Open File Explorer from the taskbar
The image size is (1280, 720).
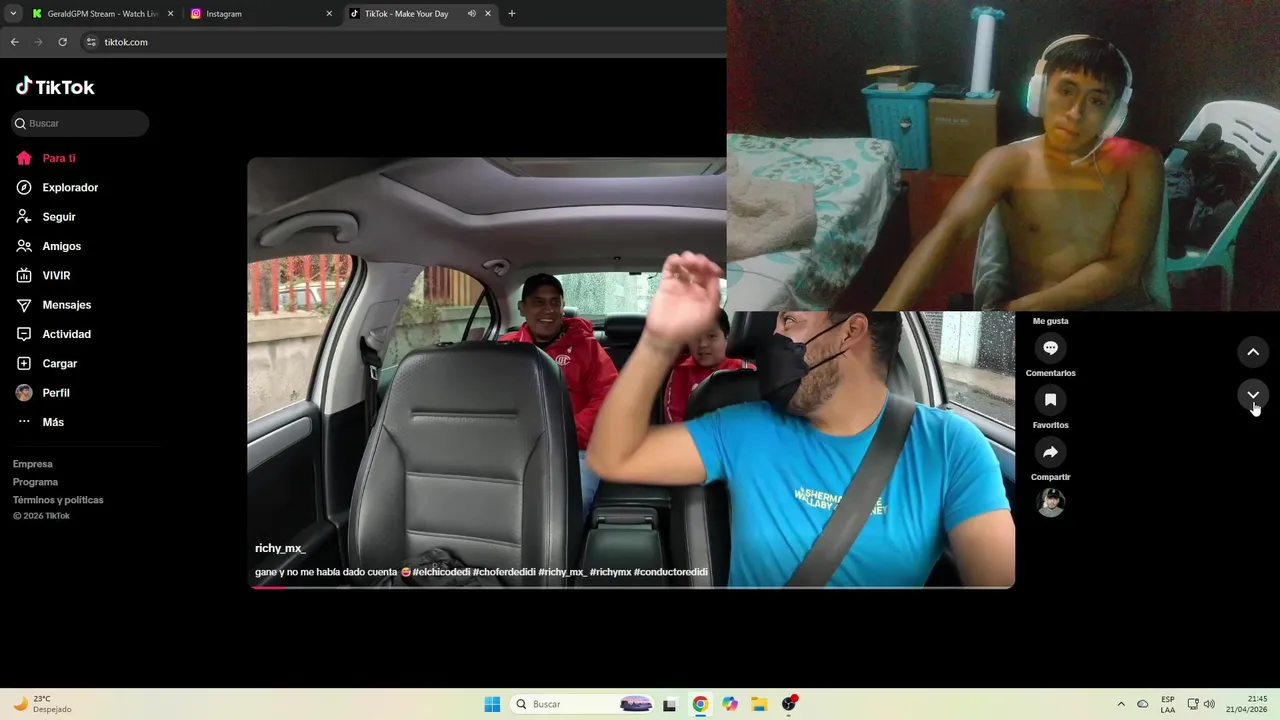(759, 704)
